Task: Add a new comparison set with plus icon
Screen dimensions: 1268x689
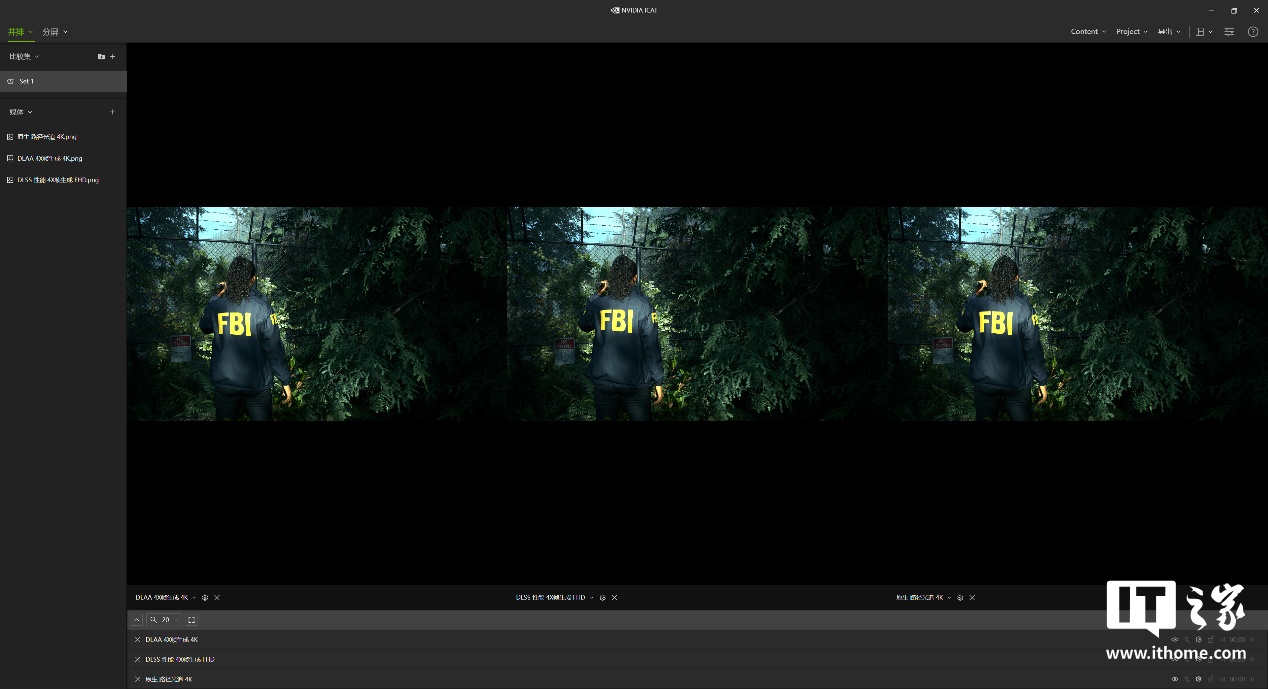Action: 113,57
